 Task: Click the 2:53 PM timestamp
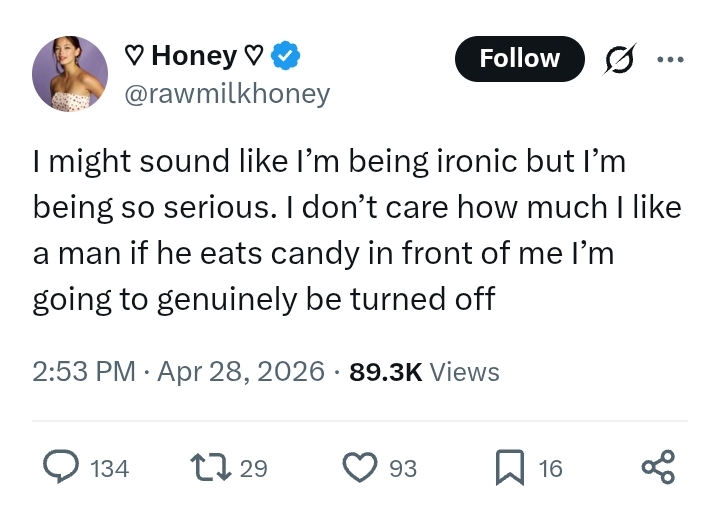[x=83, y=372]
